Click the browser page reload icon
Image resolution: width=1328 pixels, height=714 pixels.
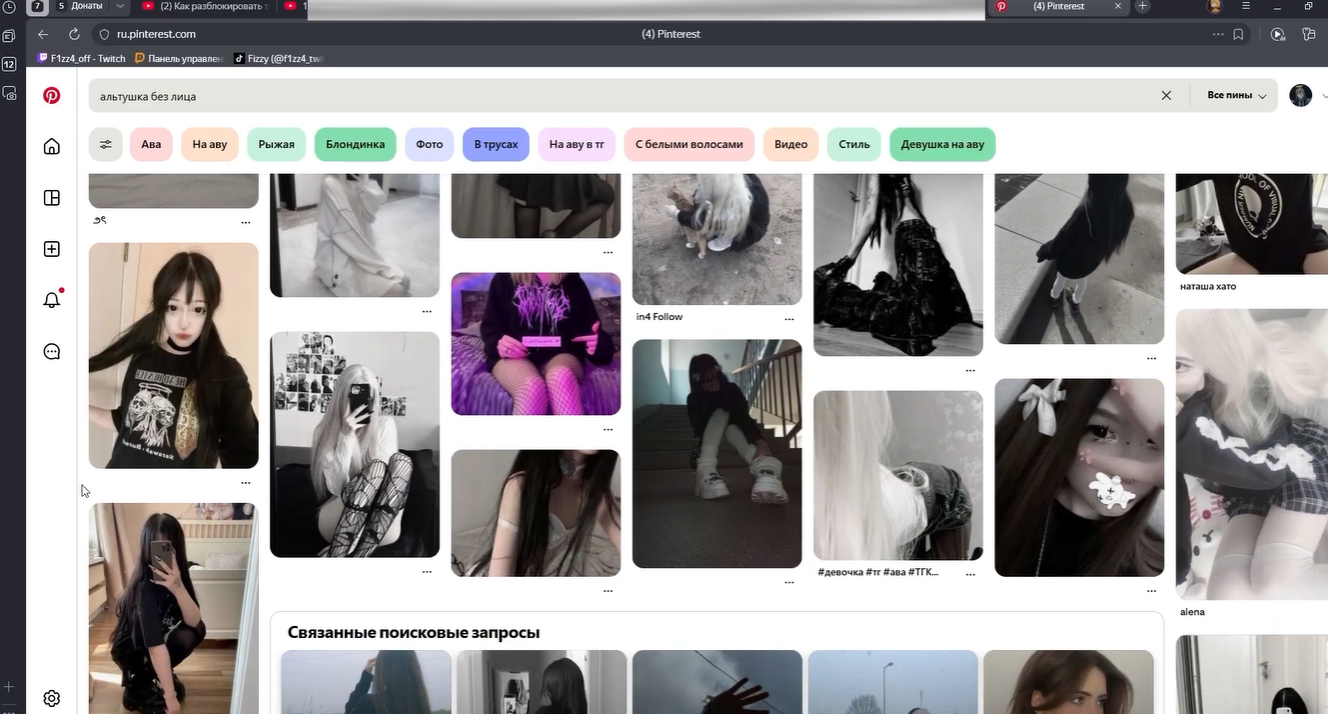tap(73, 33)
